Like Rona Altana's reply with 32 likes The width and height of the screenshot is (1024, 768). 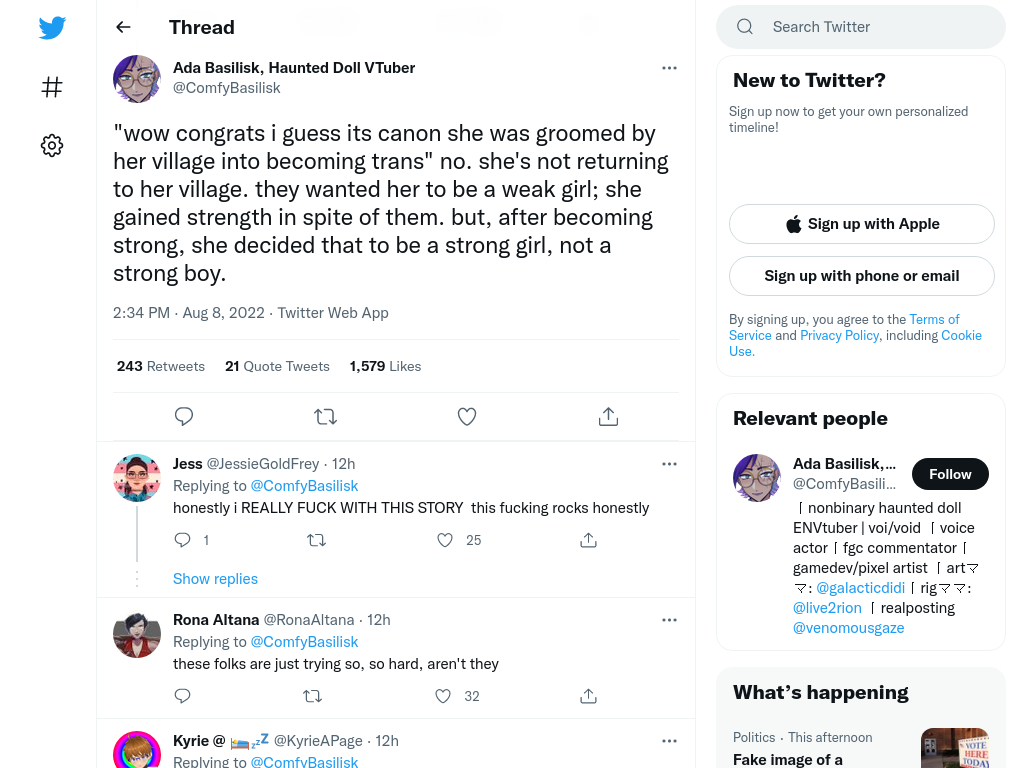443,696
